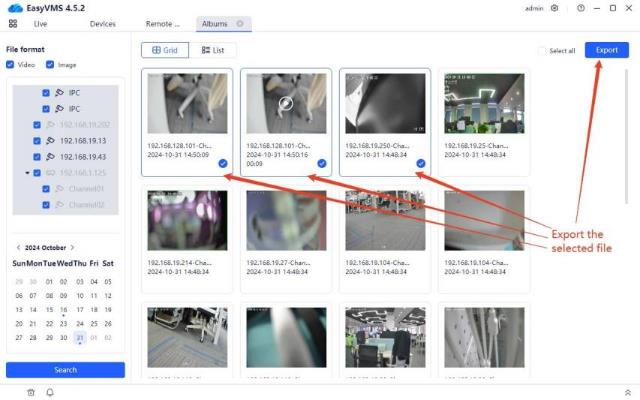Close the Albums tab
The image size is (640, 400).
pos(240,23)
